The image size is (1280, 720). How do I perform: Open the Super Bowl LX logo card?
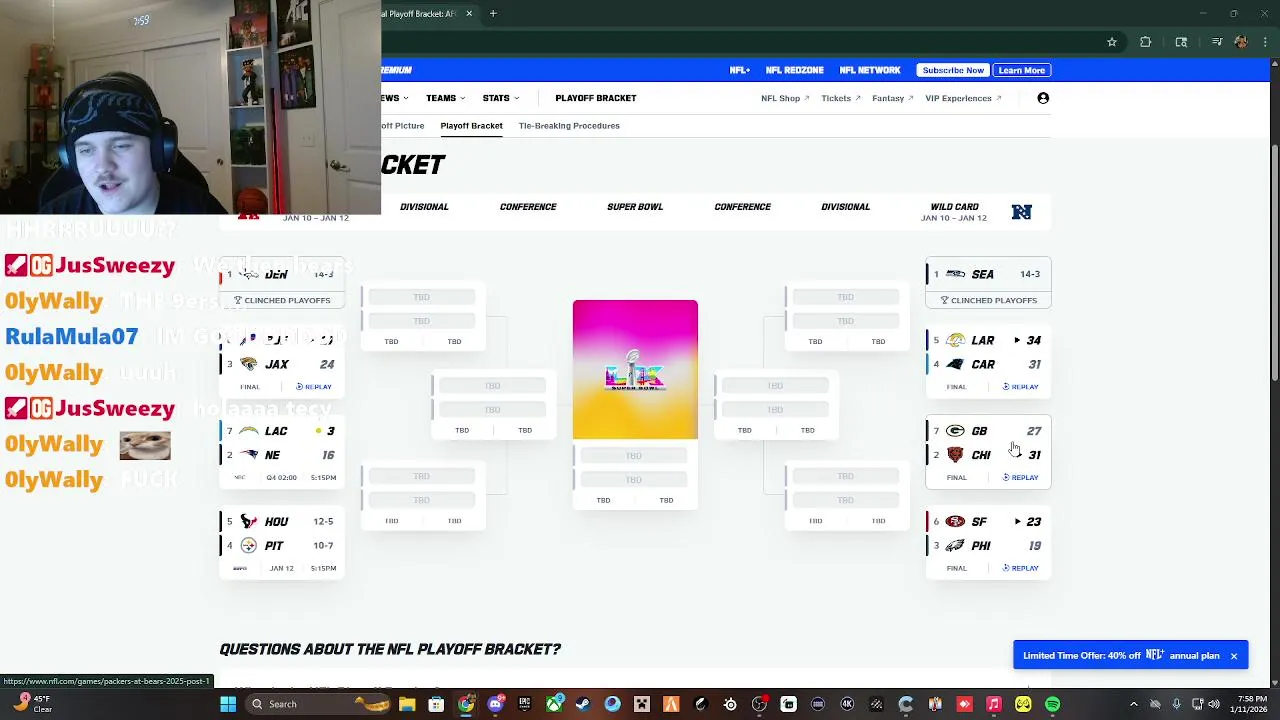635,369
